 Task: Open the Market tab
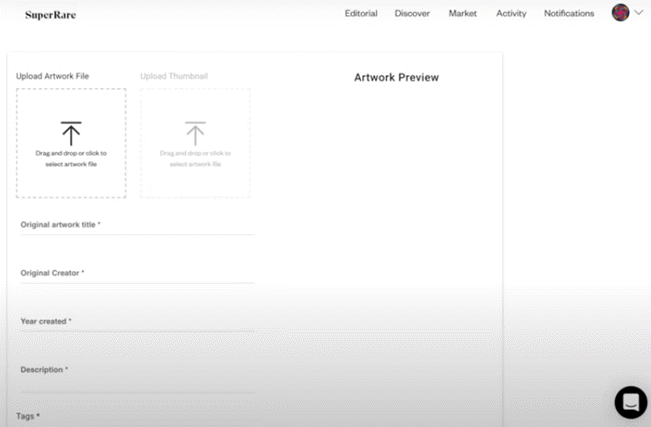pyautogui.click(x=463, y=14)
